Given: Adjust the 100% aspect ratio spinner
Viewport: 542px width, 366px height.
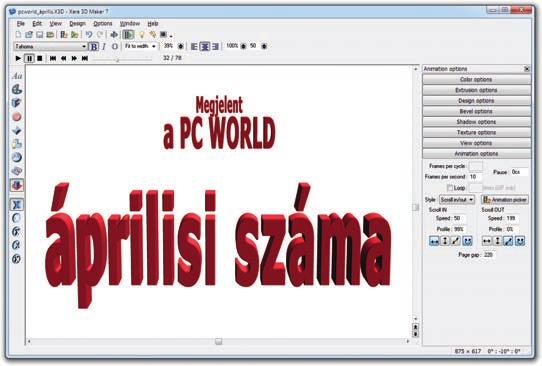Looking at the screenshot, I should pyautogui.click(x=244, y=46).
